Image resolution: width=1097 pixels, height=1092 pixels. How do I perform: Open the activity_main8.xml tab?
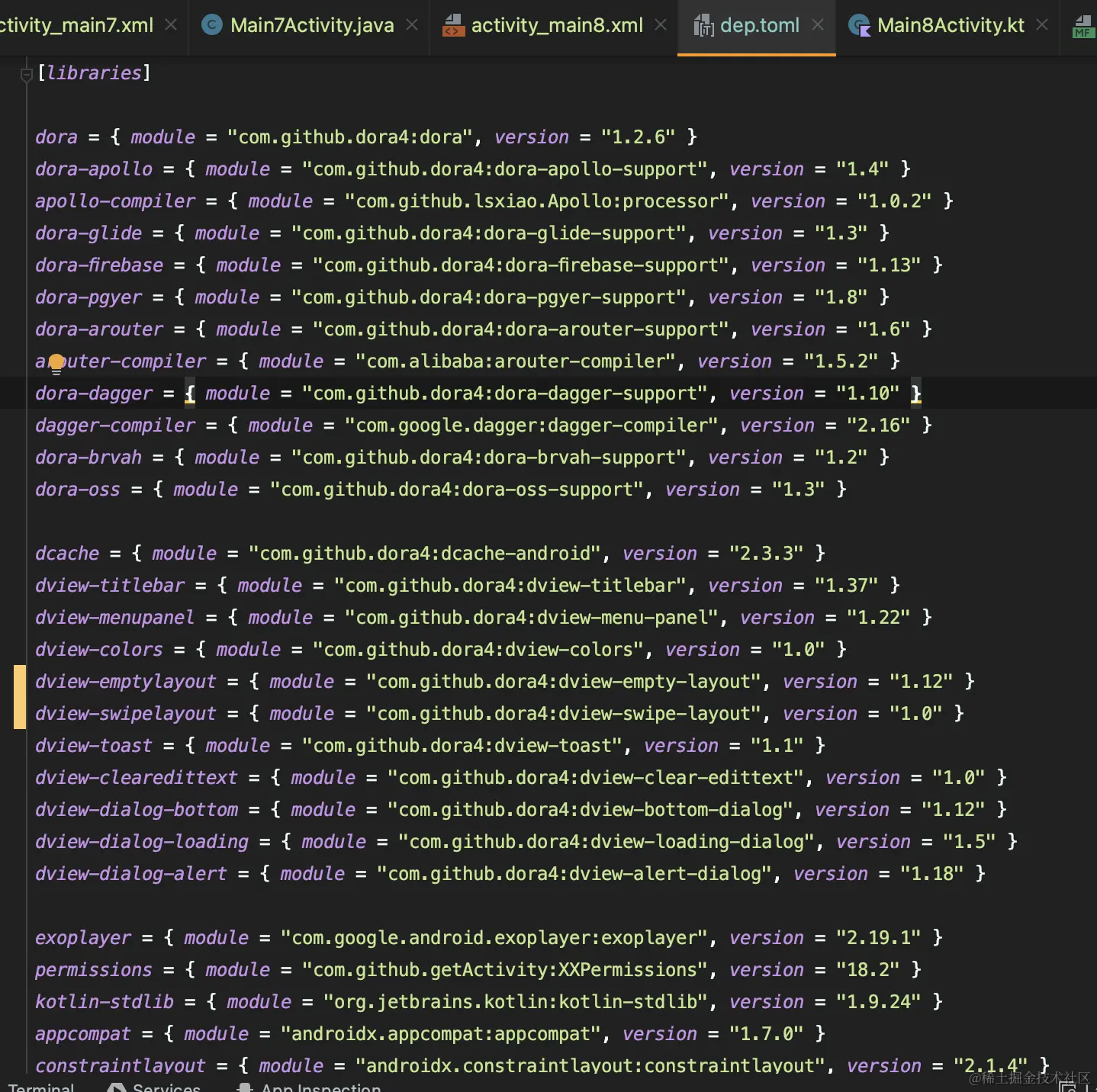[x=554, y=27]
